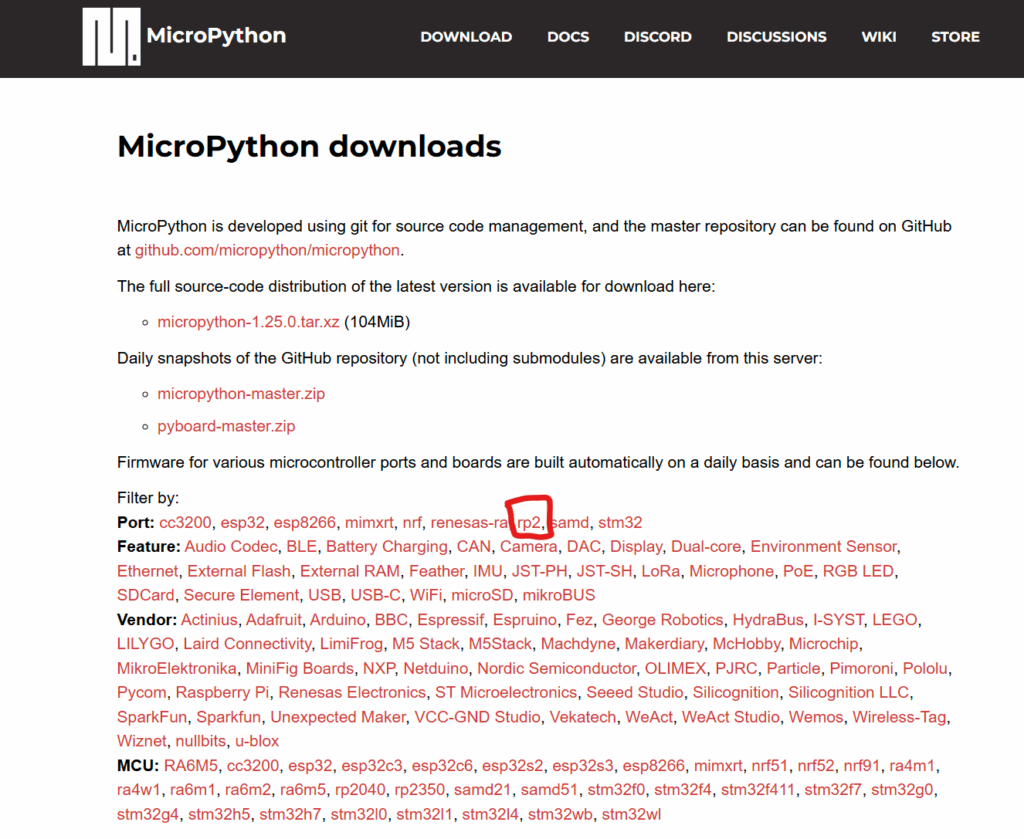Filter by MCU rp2040
This screenshot has height=839, width=1024.
pos(360,790)
